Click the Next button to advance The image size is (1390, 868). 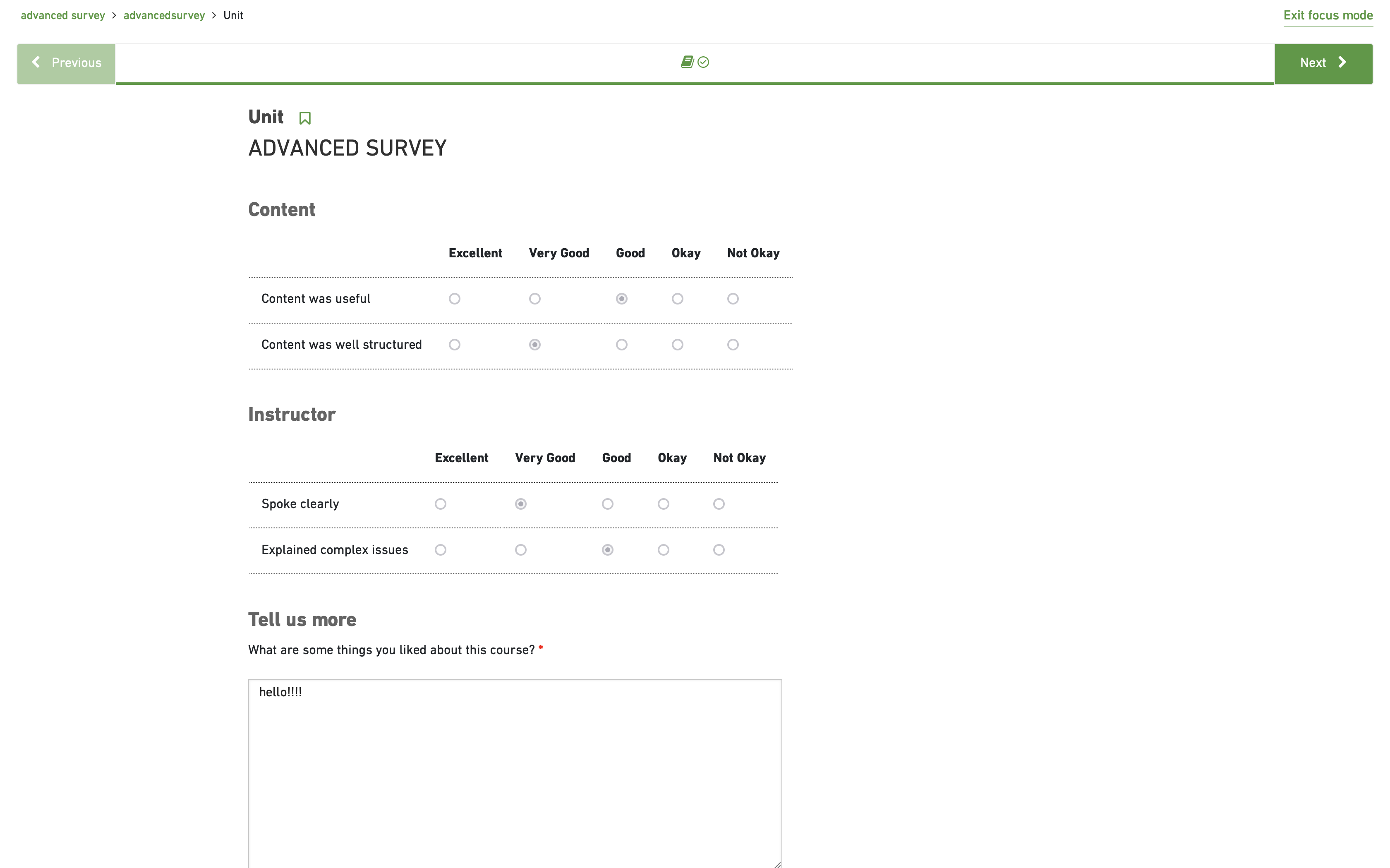[1323, 63]
